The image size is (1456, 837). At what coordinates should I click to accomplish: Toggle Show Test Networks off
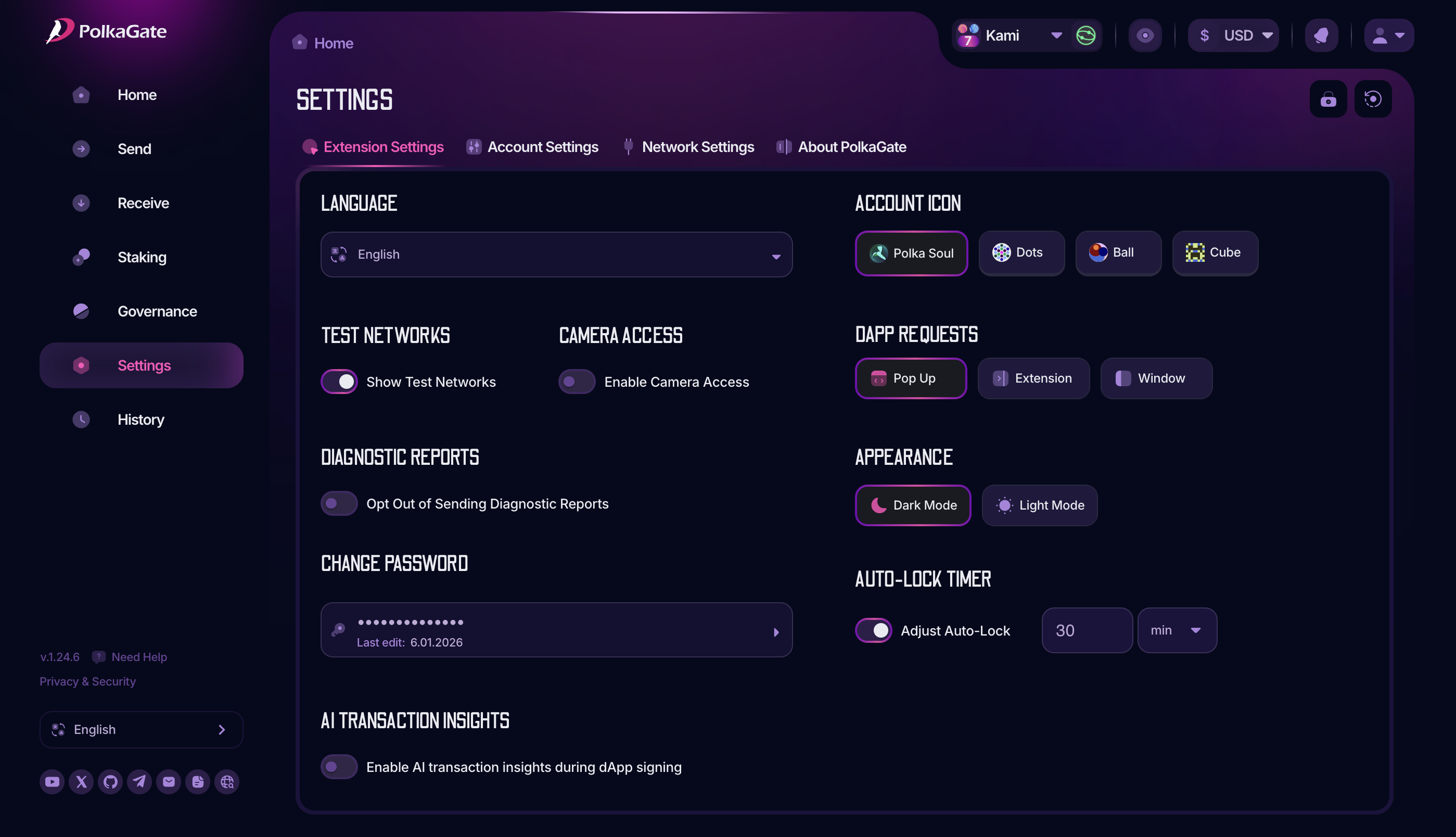[x=339, y=382]
